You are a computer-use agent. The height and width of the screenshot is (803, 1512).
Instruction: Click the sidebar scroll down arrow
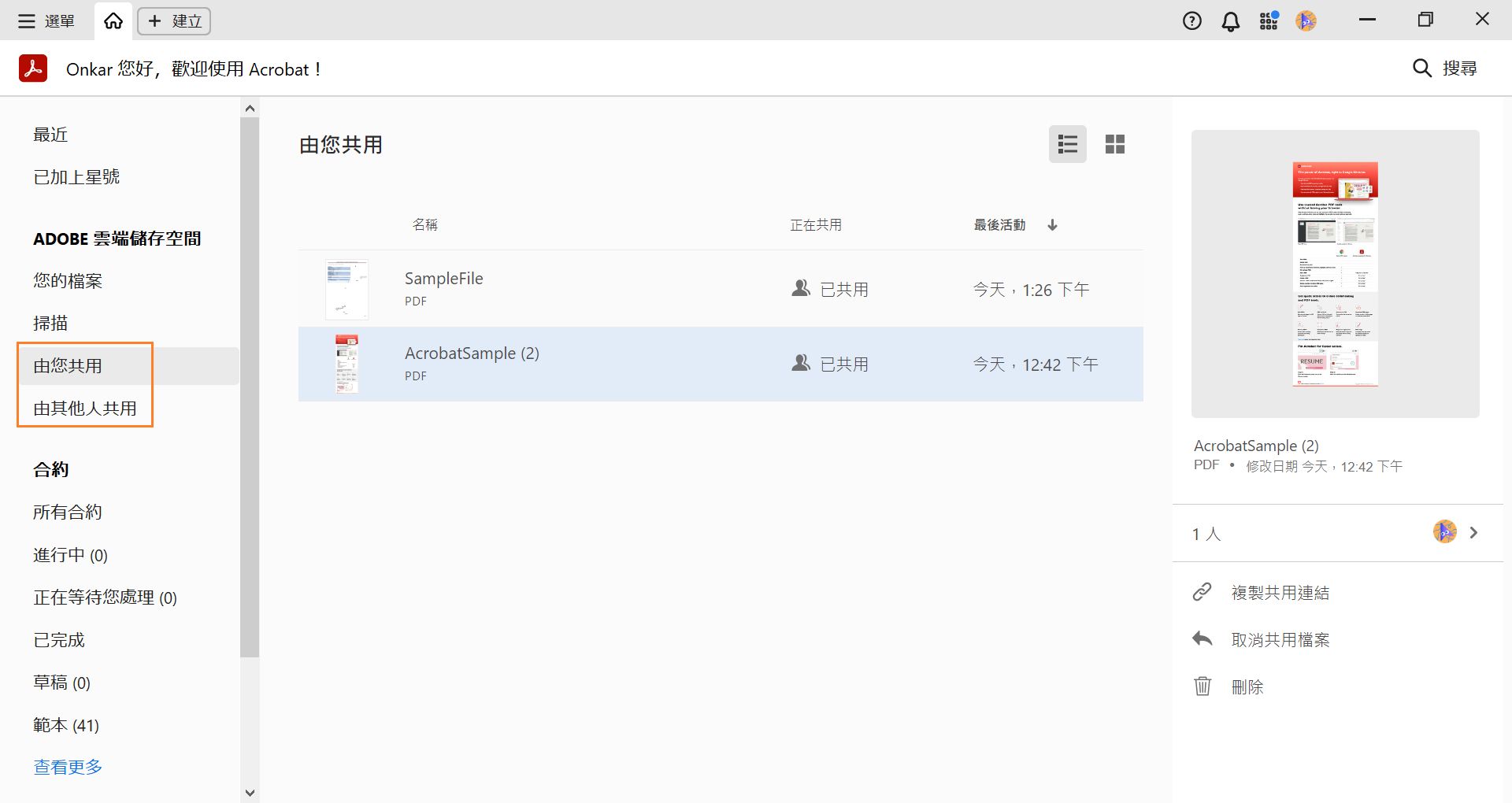(250, 793)
